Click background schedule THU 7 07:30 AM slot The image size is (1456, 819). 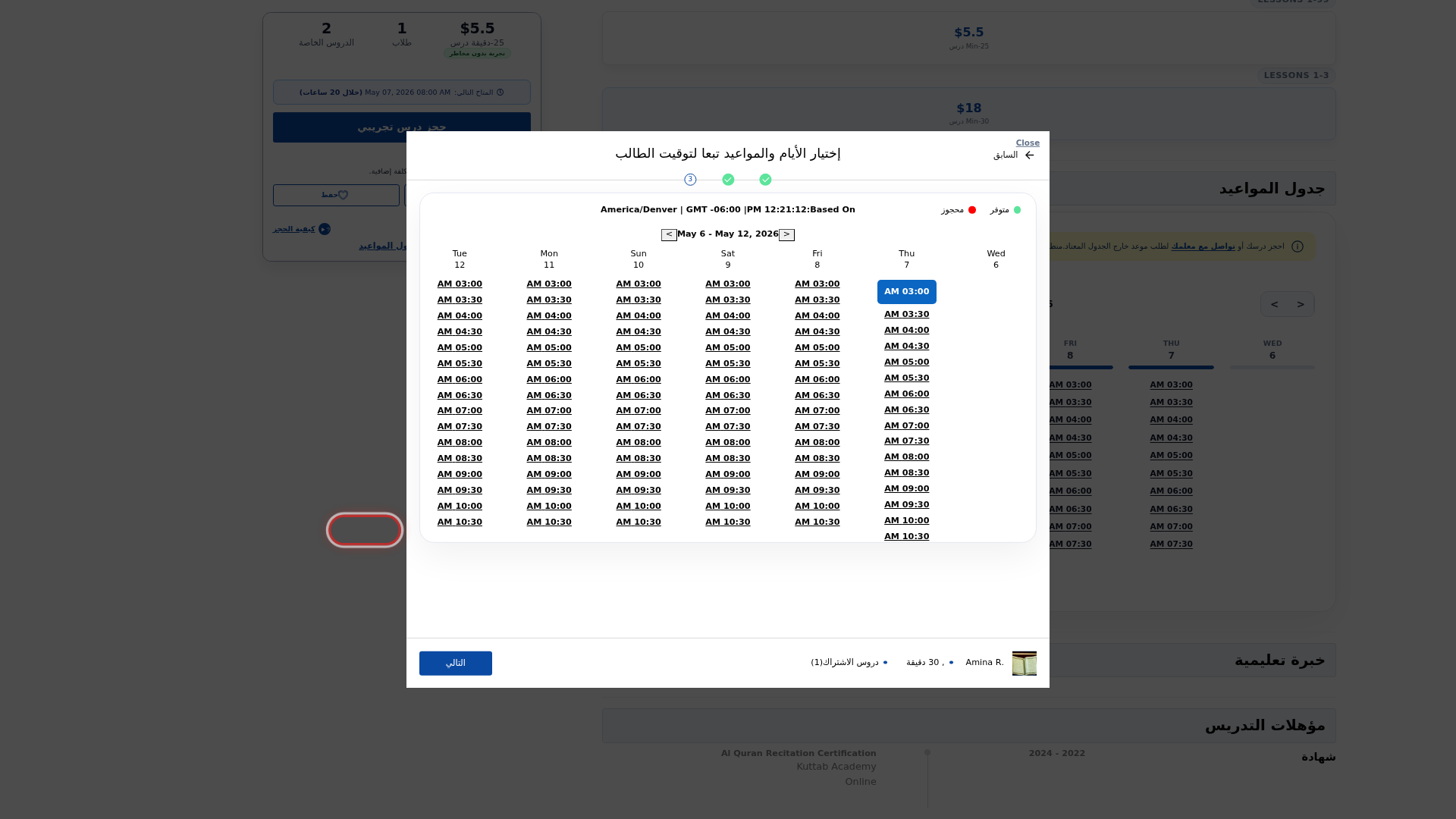tap(1171, 544)
